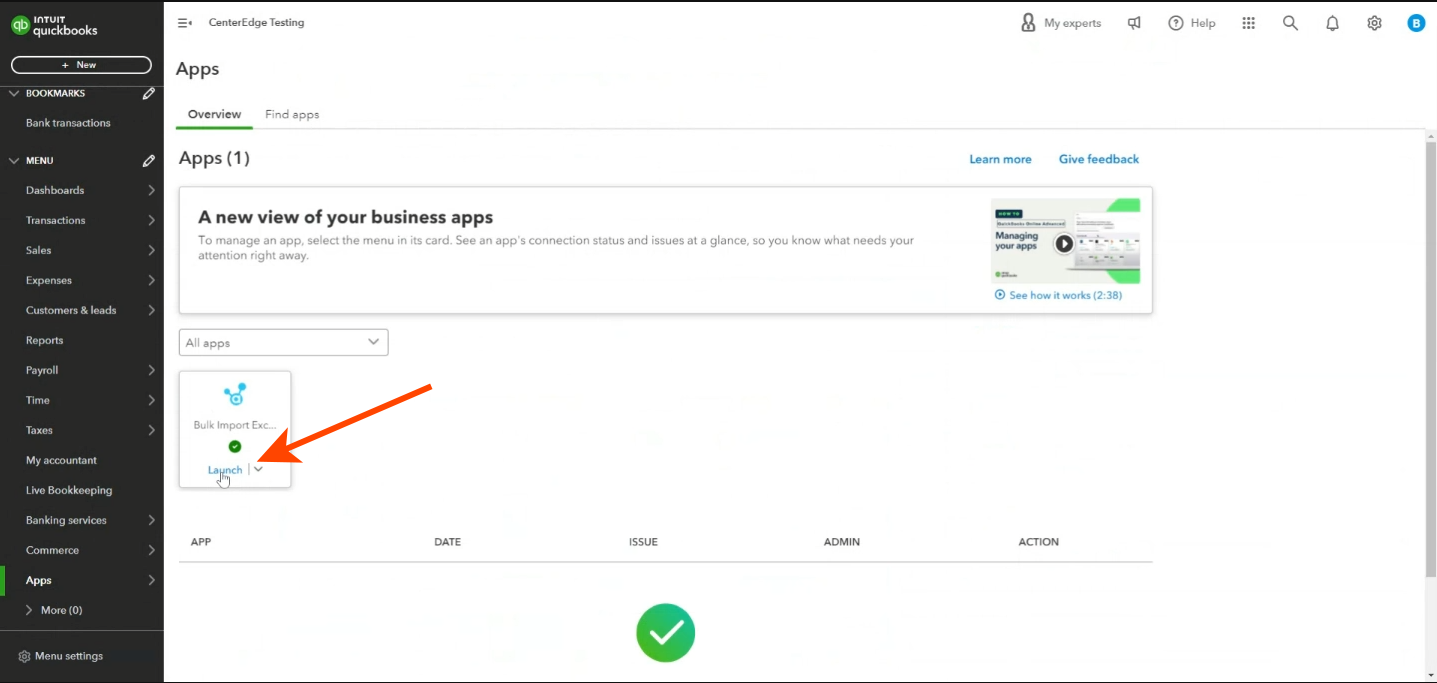Expand the Taxes submenu arrow

pos(151,430)
